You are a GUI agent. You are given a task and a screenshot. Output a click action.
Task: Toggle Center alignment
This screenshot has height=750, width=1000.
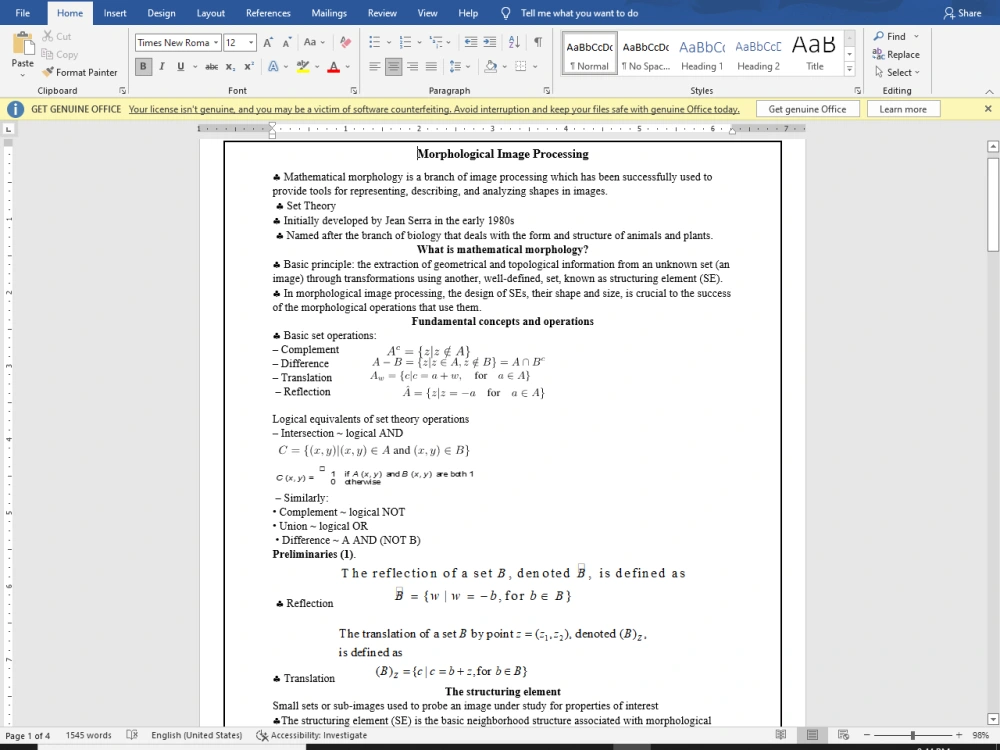click(x=393, y=66)
